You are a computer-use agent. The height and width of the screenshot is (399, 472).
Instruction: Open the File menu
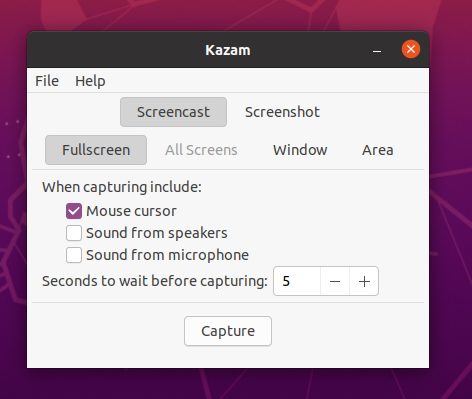pos(47,81)
